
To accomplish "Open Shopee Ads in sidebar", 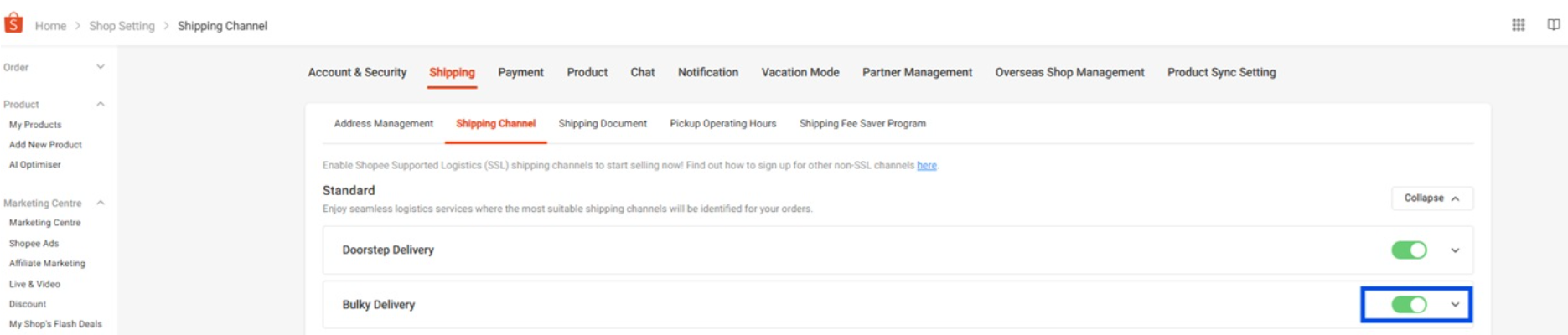I will tap(34, 244).
